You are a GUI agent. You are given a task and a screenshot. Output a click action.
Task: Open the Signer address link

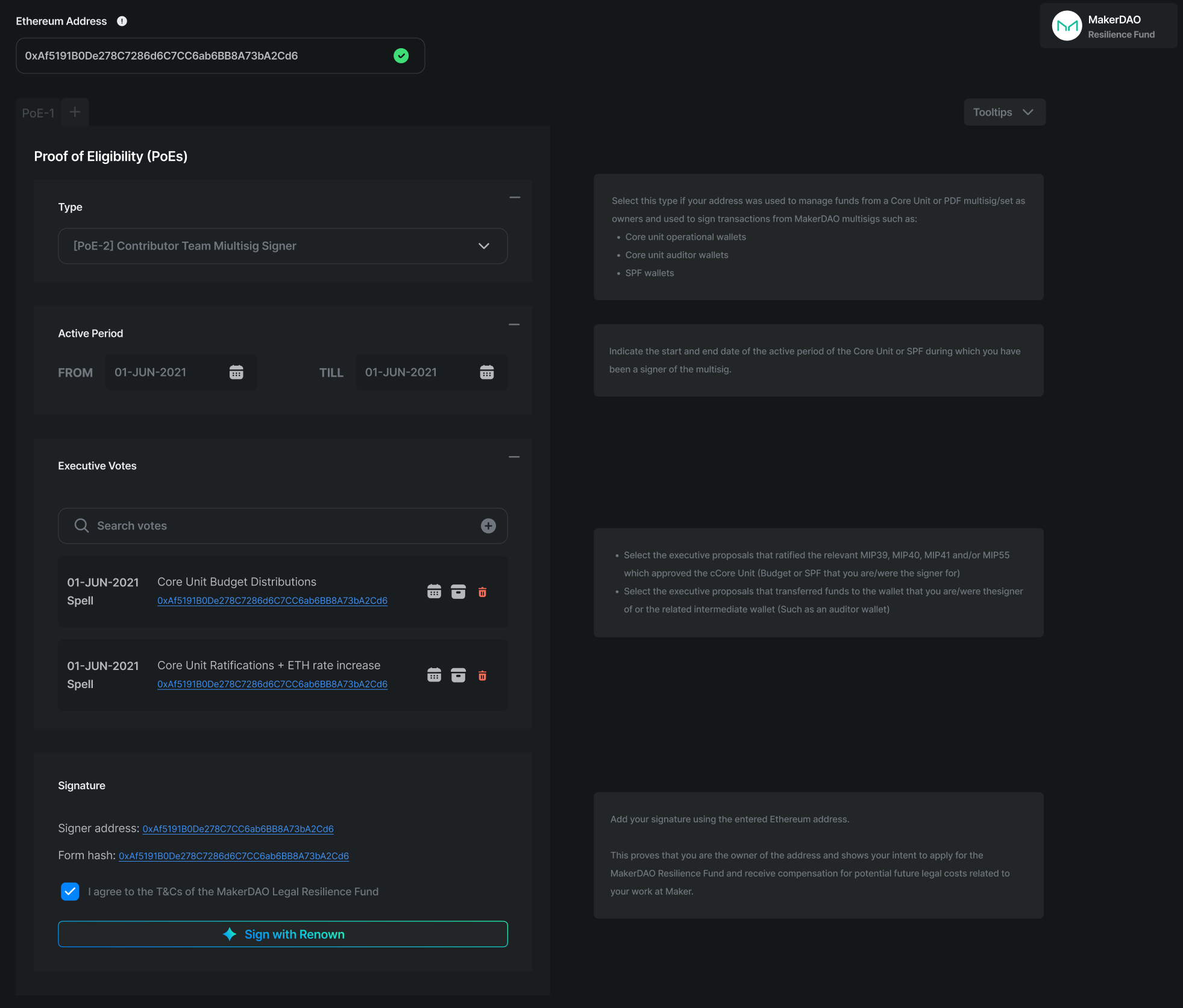[x=238, y=829]
